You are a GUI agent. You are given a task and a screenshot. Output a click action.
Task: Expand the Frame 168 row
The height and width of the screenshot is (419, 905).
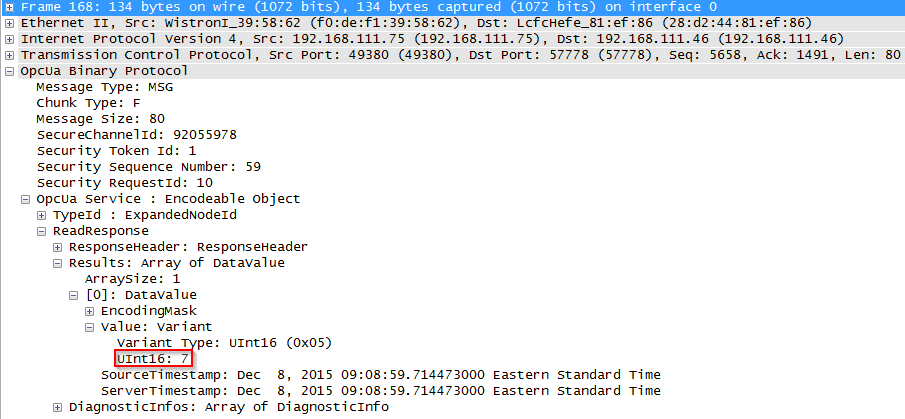[9, 8]
